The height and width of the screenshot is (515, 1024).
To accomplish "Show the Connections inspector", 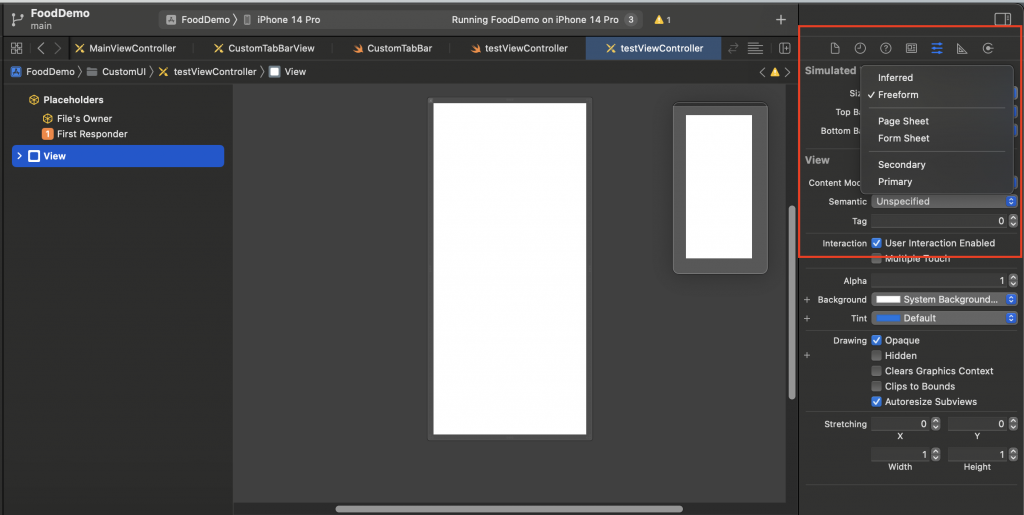I will (988, 48).
